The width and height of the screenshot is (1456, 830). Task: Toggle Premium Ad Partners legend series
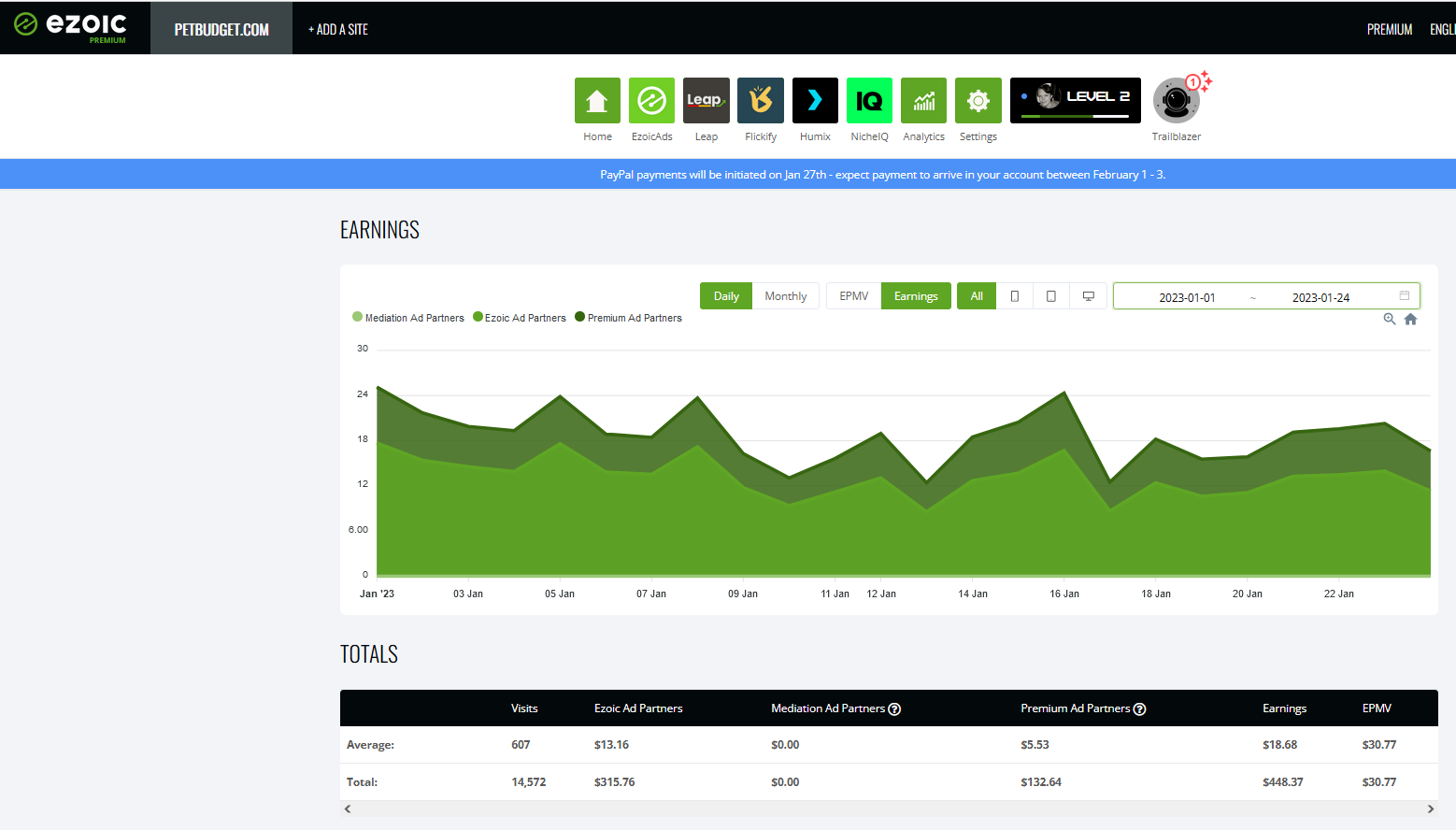pos(629,318)
